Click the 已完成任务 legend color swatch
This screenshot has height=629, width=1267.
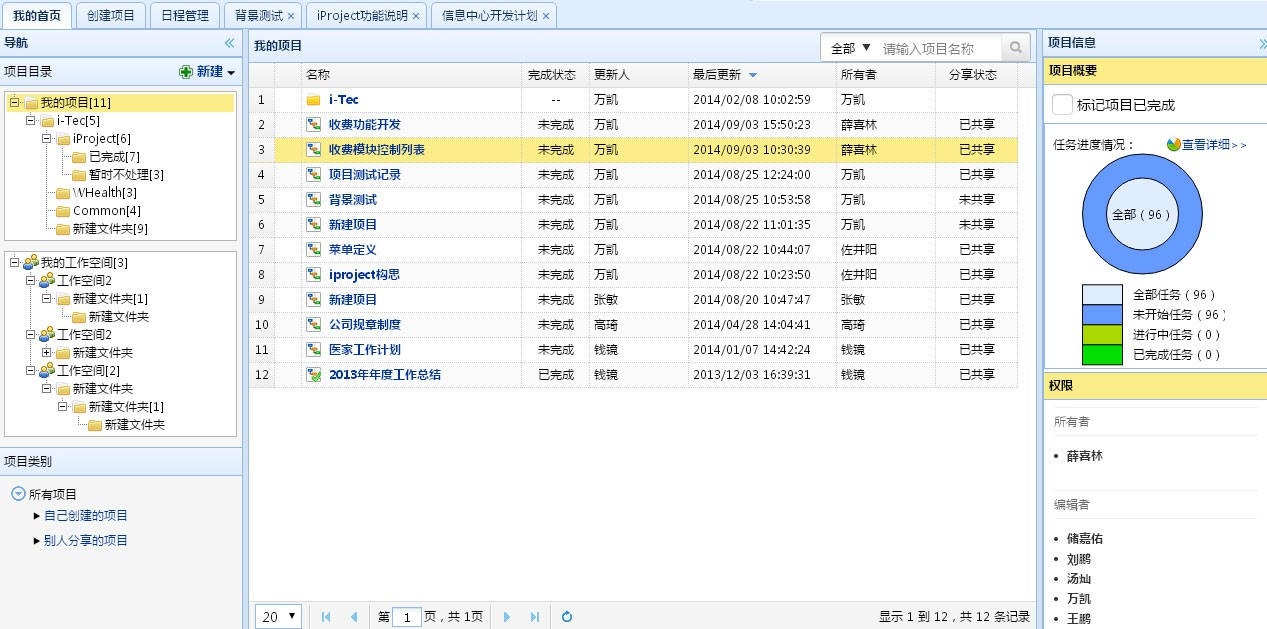[x=1102, y=355]
